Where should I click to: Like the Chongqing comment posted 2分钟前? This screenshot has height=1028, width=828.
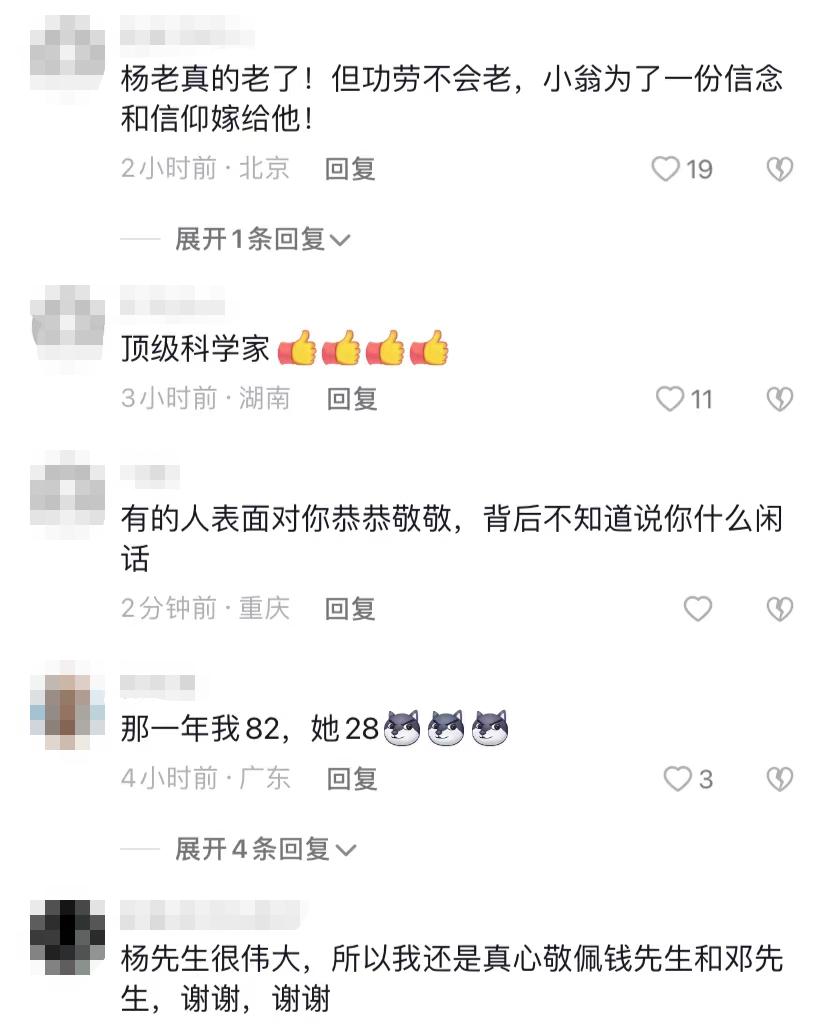[x=698, y=608]
